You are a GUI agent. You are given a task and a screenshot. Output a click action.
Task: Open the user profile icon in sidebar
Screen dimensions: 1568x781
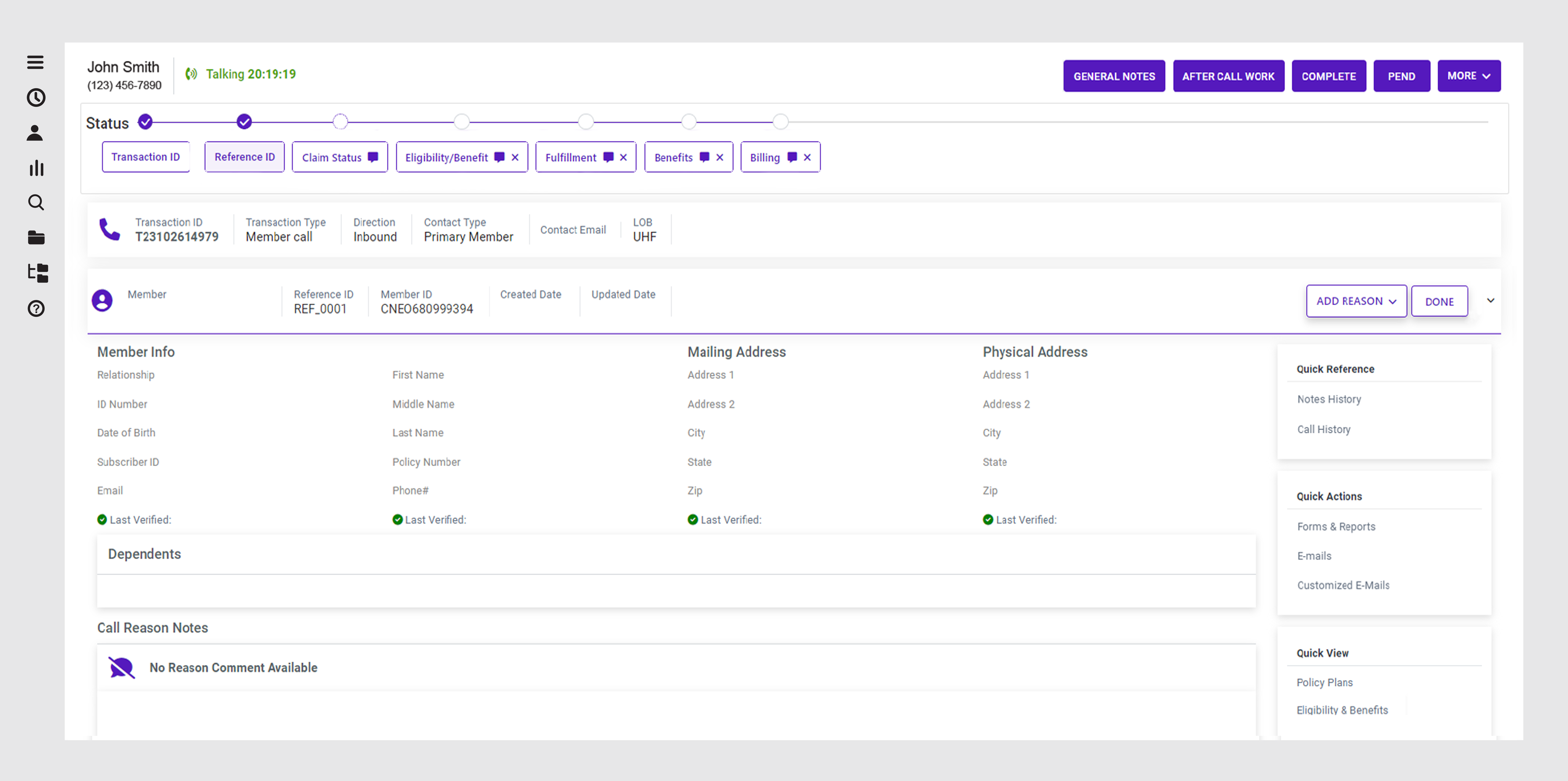[35, 133]
